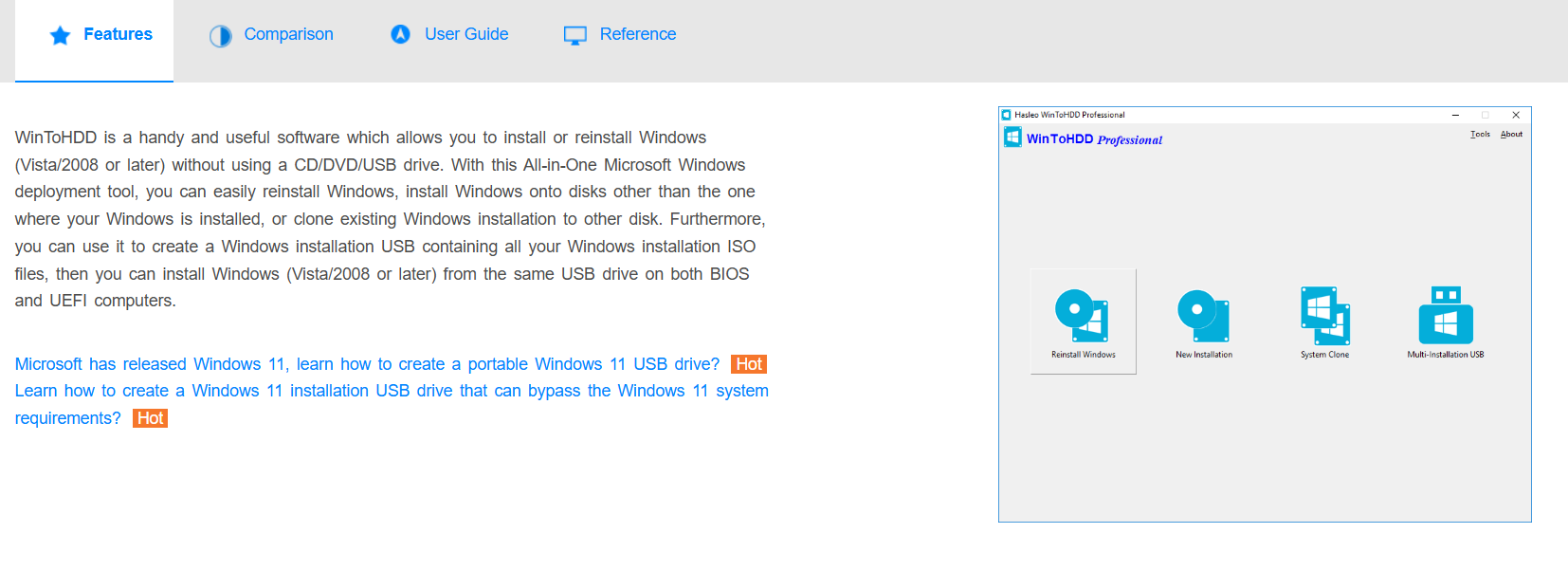Click the 'New Installation' label text
The height and width of the screenshot is (570, 1568).
[1204, 355]
